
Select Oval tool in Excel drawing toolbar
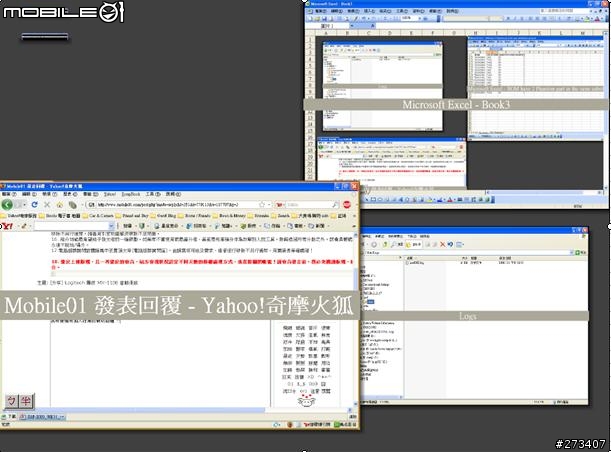click(x=380, y=200)
